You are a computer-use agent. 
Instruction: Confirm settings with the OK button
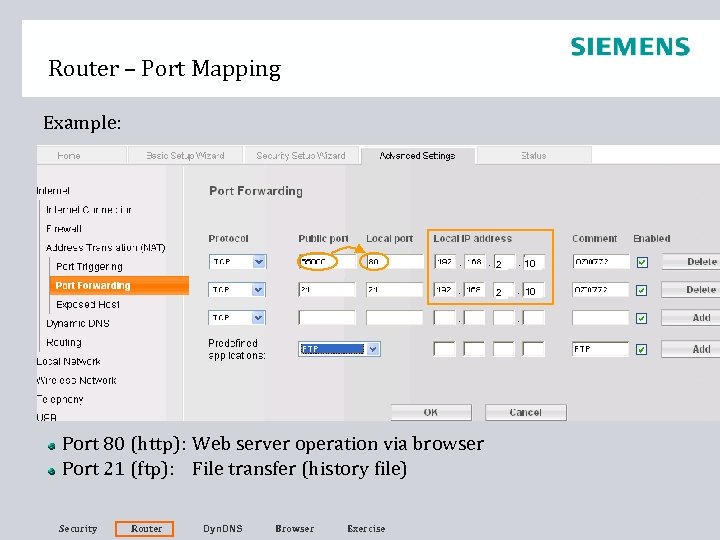[431, 412]
